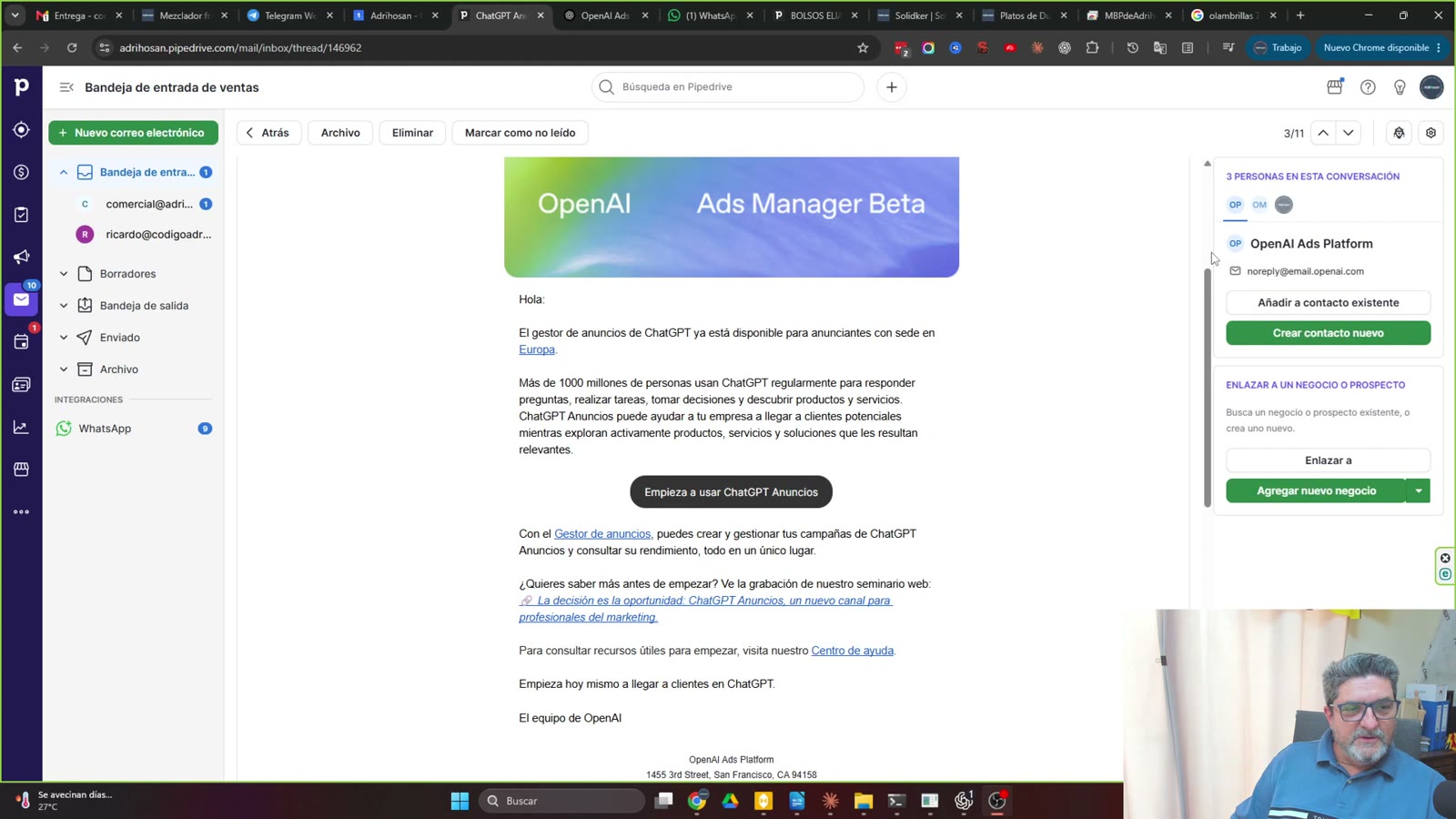This screenshot has width=1456, height=819.
Task: Expand the Enviado folder
Action: (64, 338)
